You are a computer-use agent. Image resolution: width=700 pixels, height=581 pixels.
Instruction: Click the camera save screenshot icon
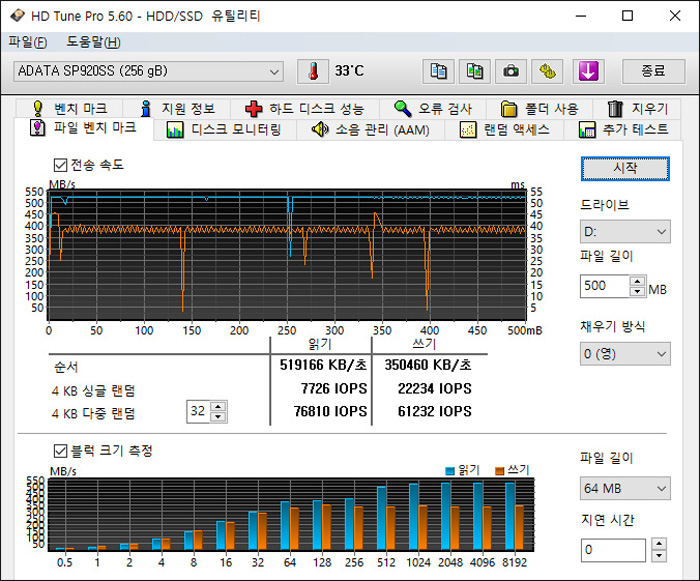511,72
